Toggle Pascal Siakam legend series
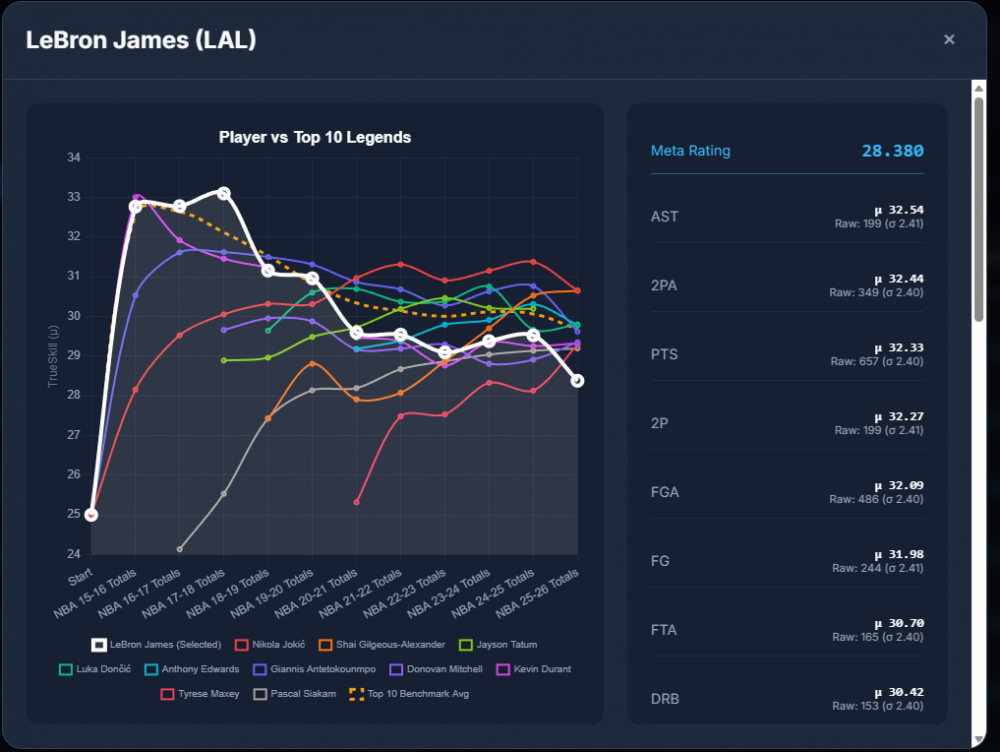This screenshot has height=752, width=1000. [295, 694]
